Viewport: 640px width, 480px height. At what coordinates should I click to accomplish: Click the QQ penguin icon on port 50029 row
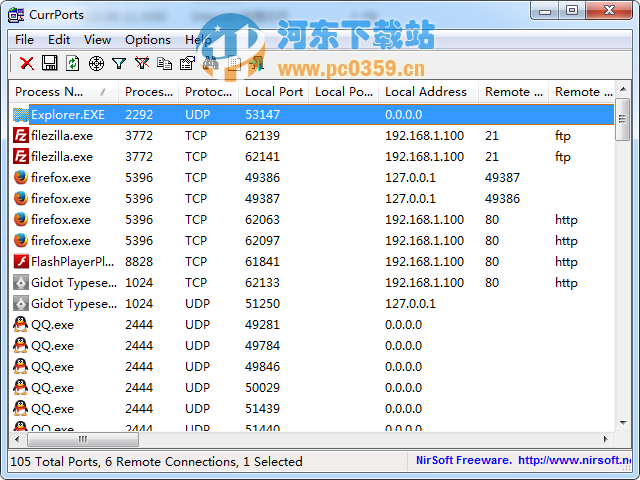21,388
